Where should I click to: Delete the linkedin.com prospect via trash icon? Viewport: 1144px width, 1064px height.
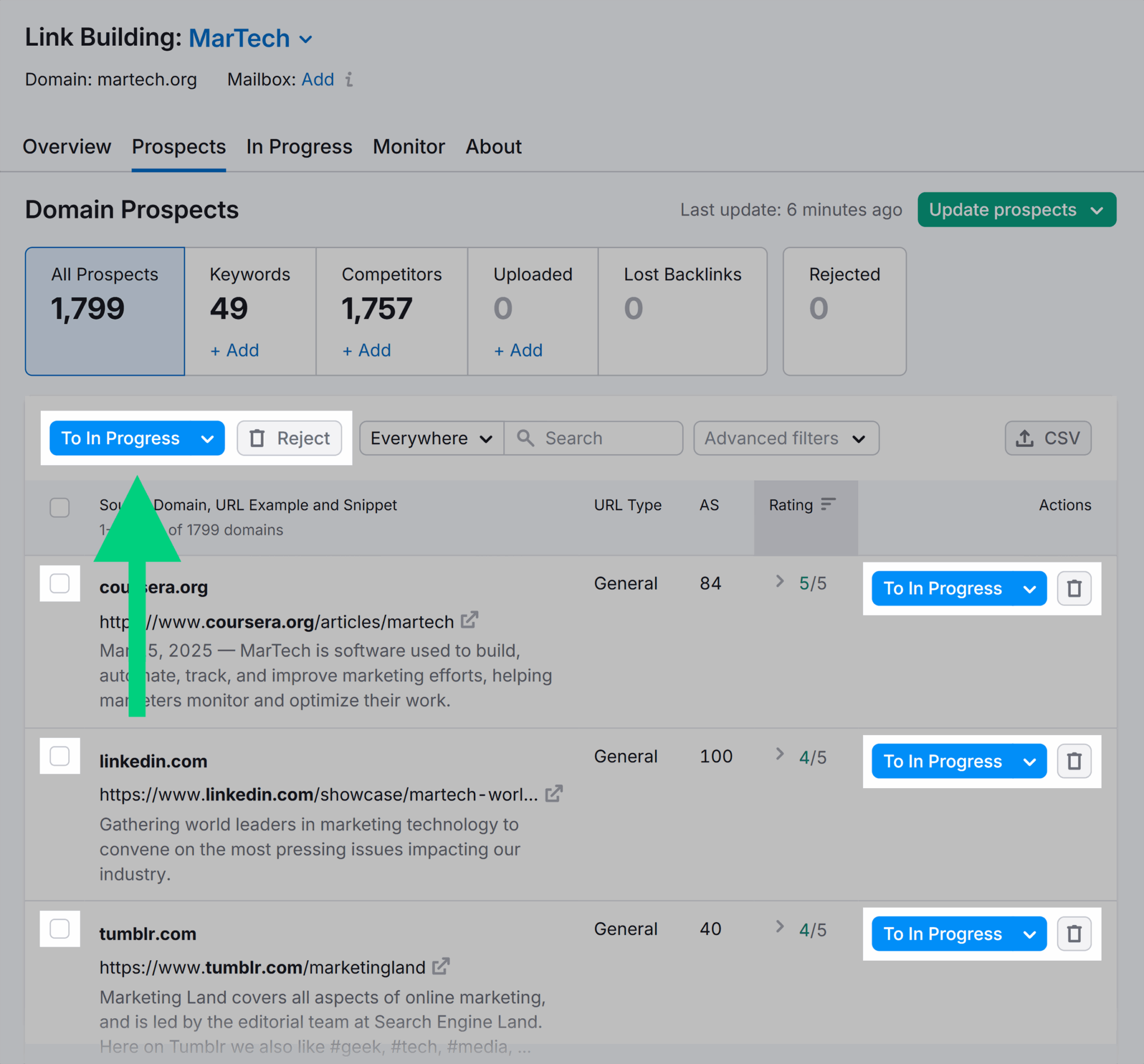tap(1074, 761)
